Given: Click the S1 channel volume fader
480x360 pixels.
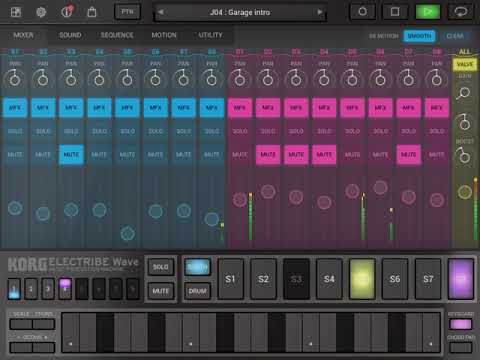Looking at the screenshot, I should (15, 208).
